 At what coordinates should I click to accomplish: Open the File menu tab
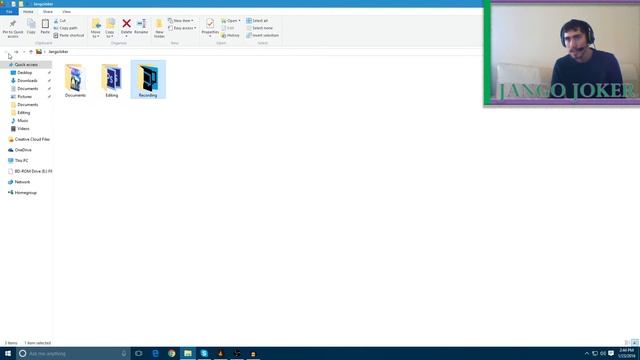point(9,12)
